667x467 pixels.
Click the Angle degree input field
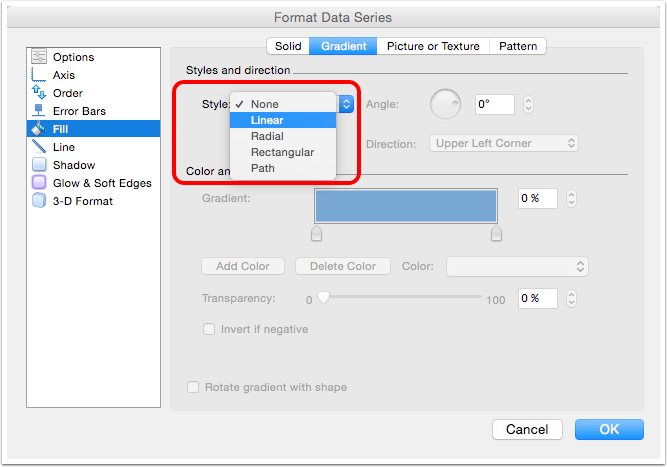[x=495, y=104]
